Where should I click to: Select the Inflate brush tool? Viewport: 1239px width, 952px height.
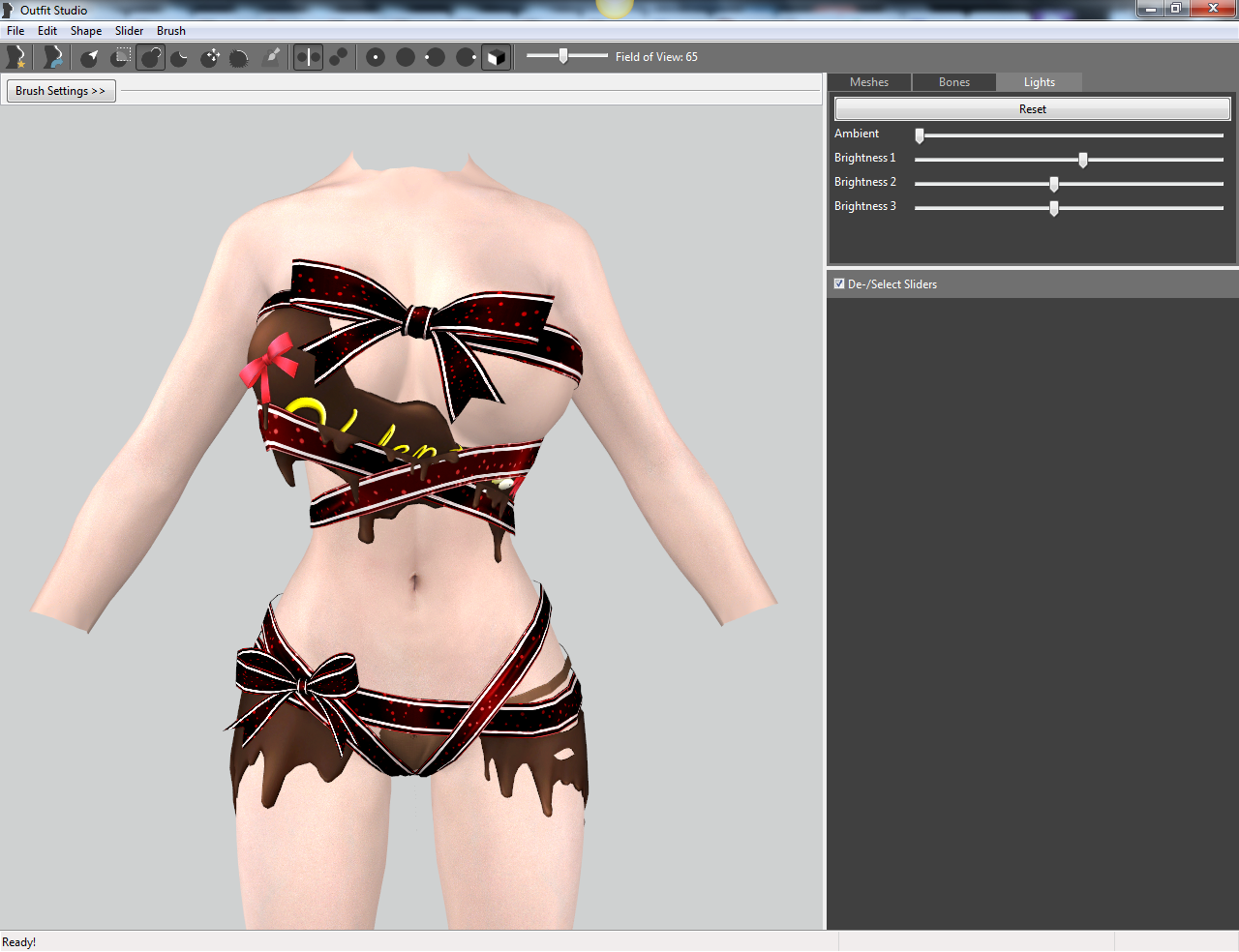click(151, 57)
